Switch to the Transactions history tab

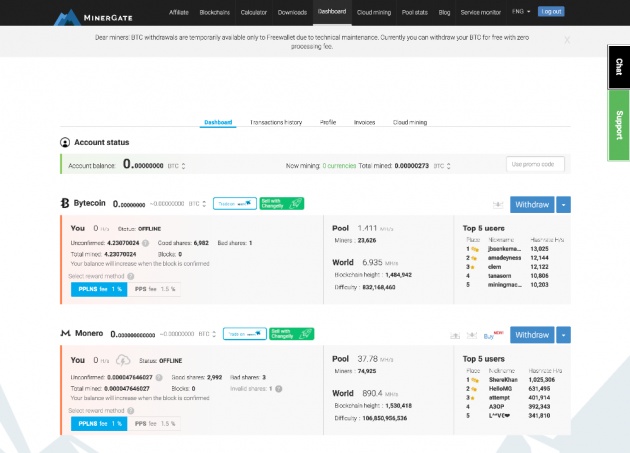tap(276, 122)
